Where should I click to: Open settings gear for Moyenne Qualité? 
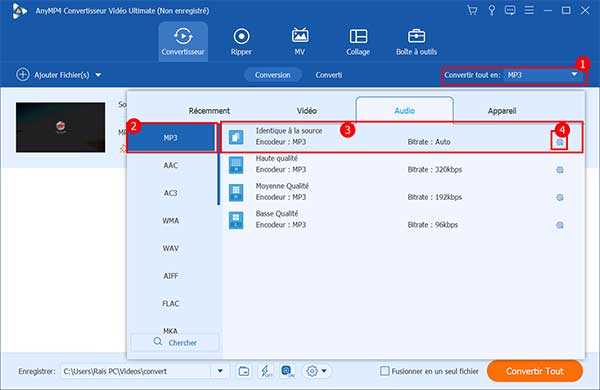click(560, 197)
